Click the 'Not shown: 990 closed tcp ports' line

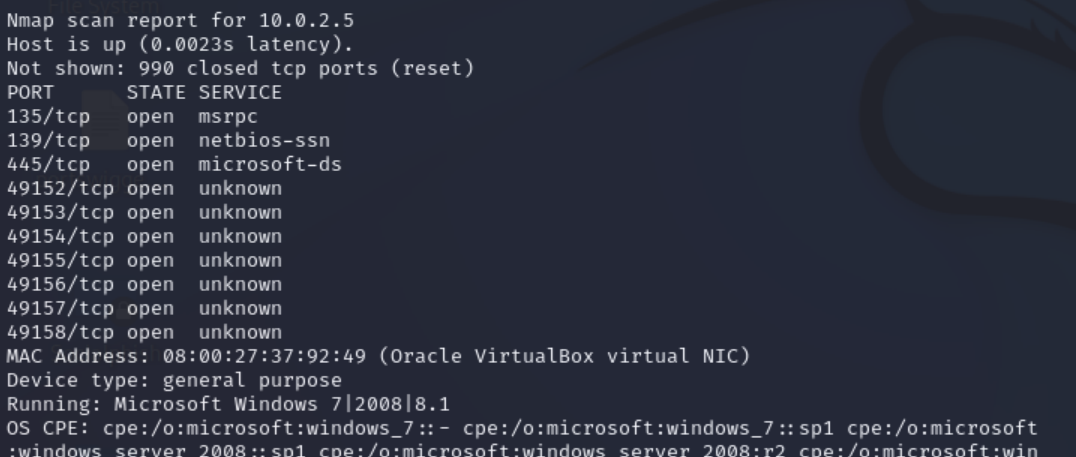(x=240, y=69)
